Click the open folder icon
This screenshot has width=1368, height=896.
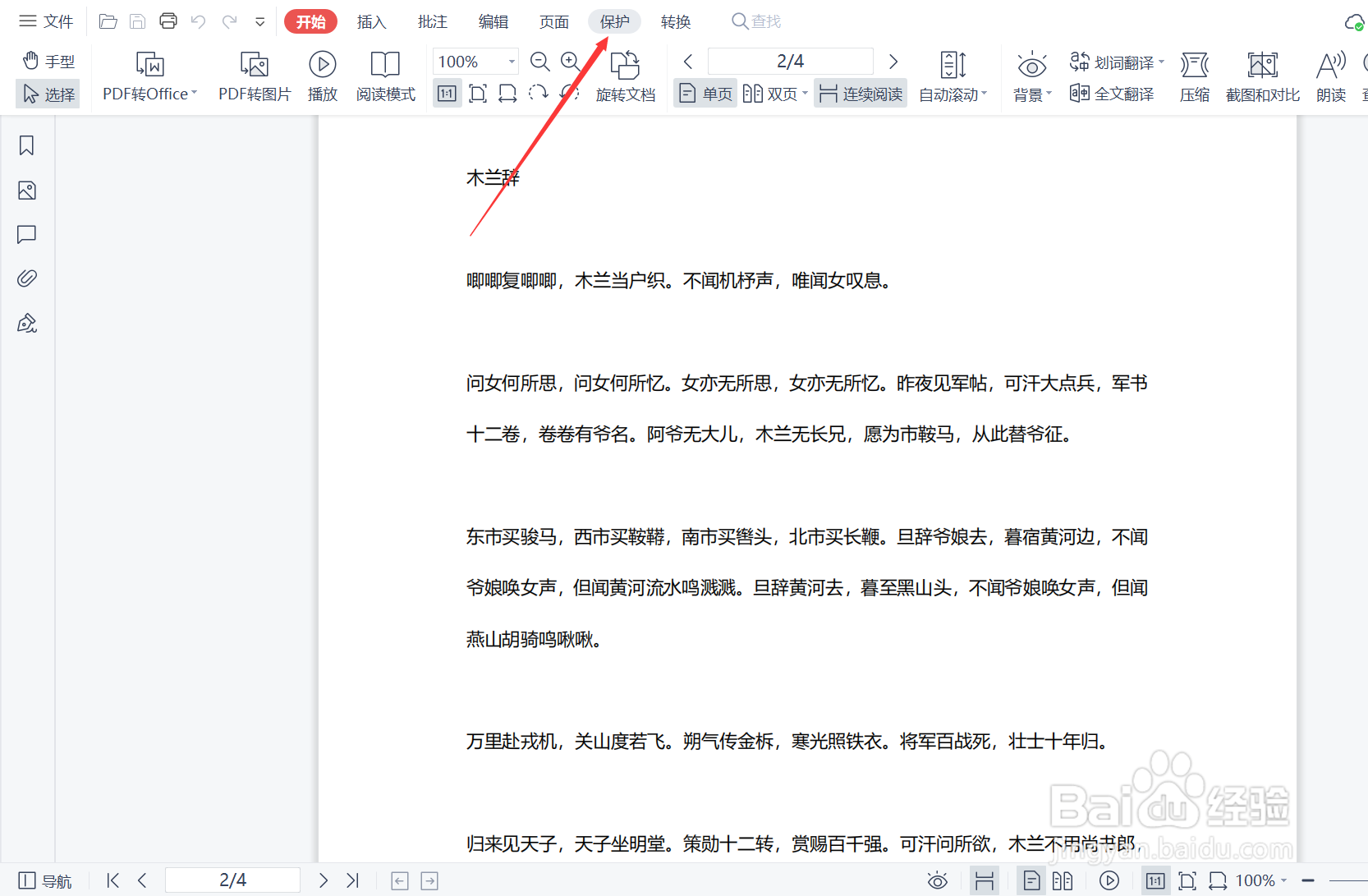coord(108,21)
